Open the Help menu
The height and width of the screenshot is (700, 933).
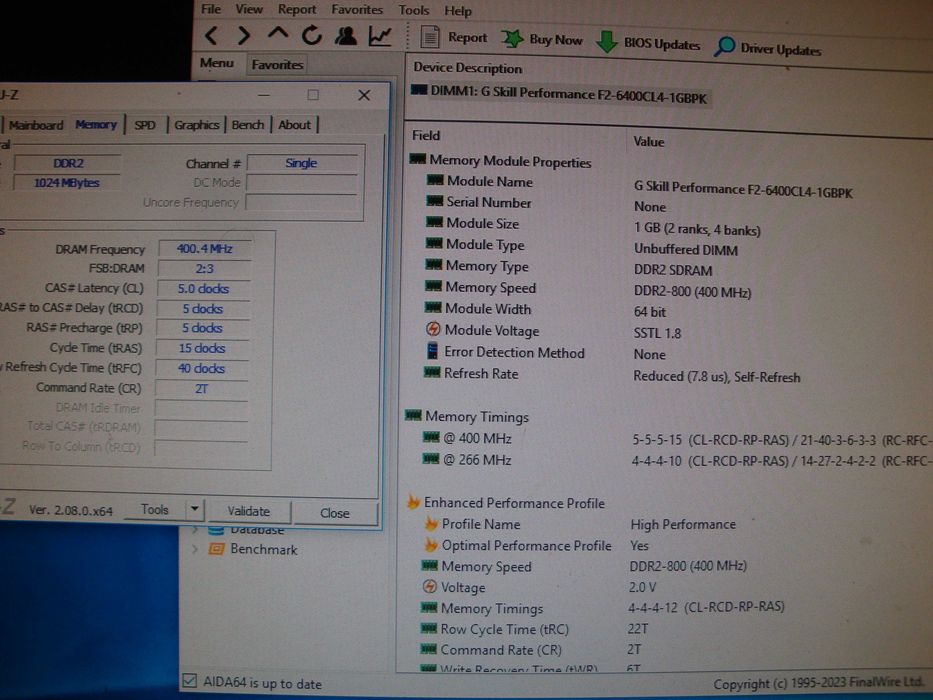pos(458,11)
